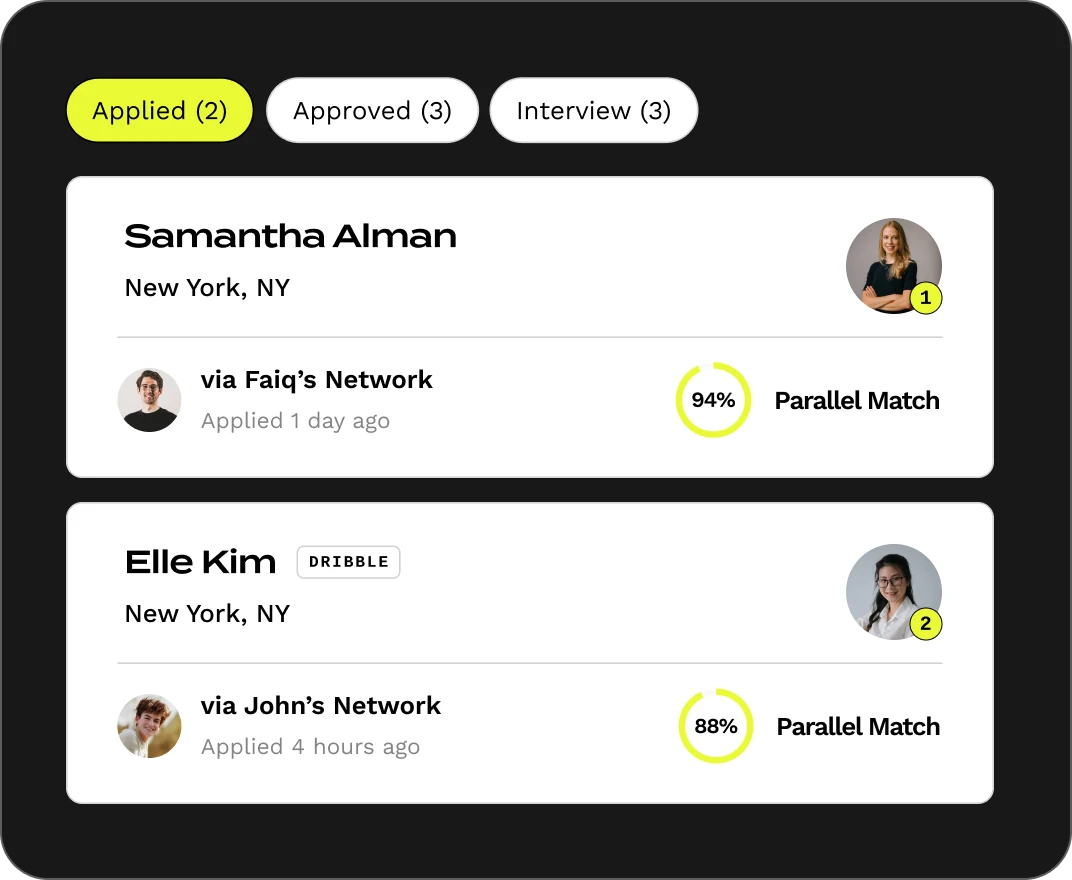Click Faiq's avatar photo
This screenshot has width=1072, height=880.
[x=149, y=400]
